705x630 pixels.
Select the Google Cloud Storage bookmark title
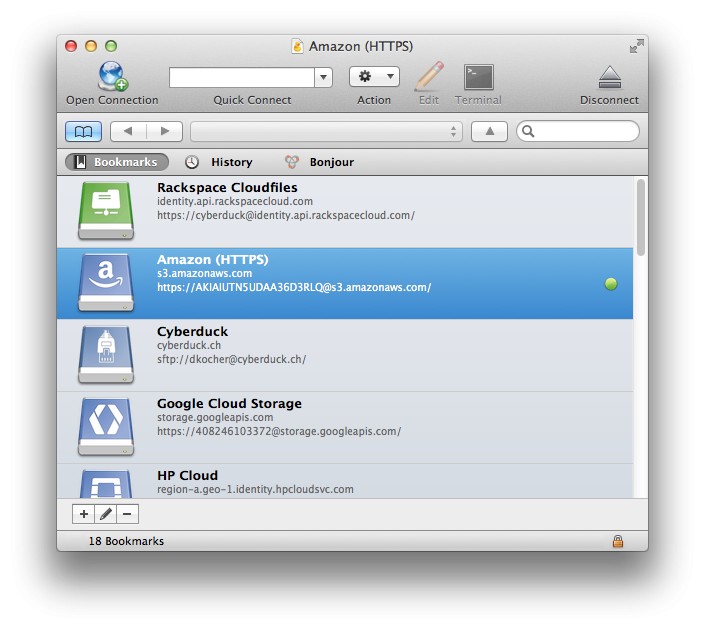[229, 403]
